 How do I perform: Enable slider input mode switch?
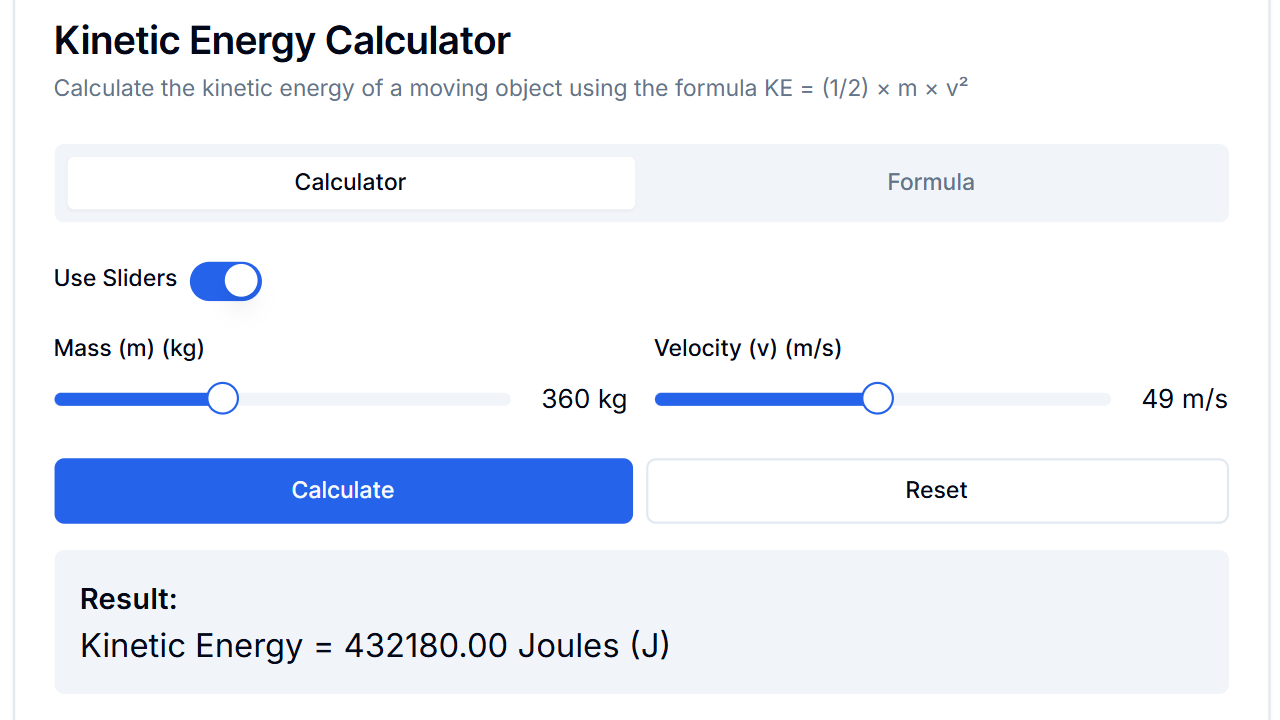click(225, 281)
